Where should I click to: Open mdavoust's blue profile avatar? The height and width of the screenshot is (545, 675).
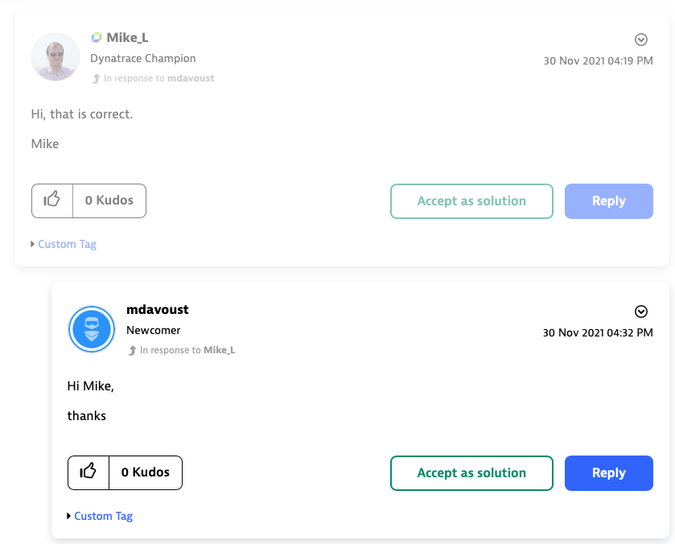point(91,329)
